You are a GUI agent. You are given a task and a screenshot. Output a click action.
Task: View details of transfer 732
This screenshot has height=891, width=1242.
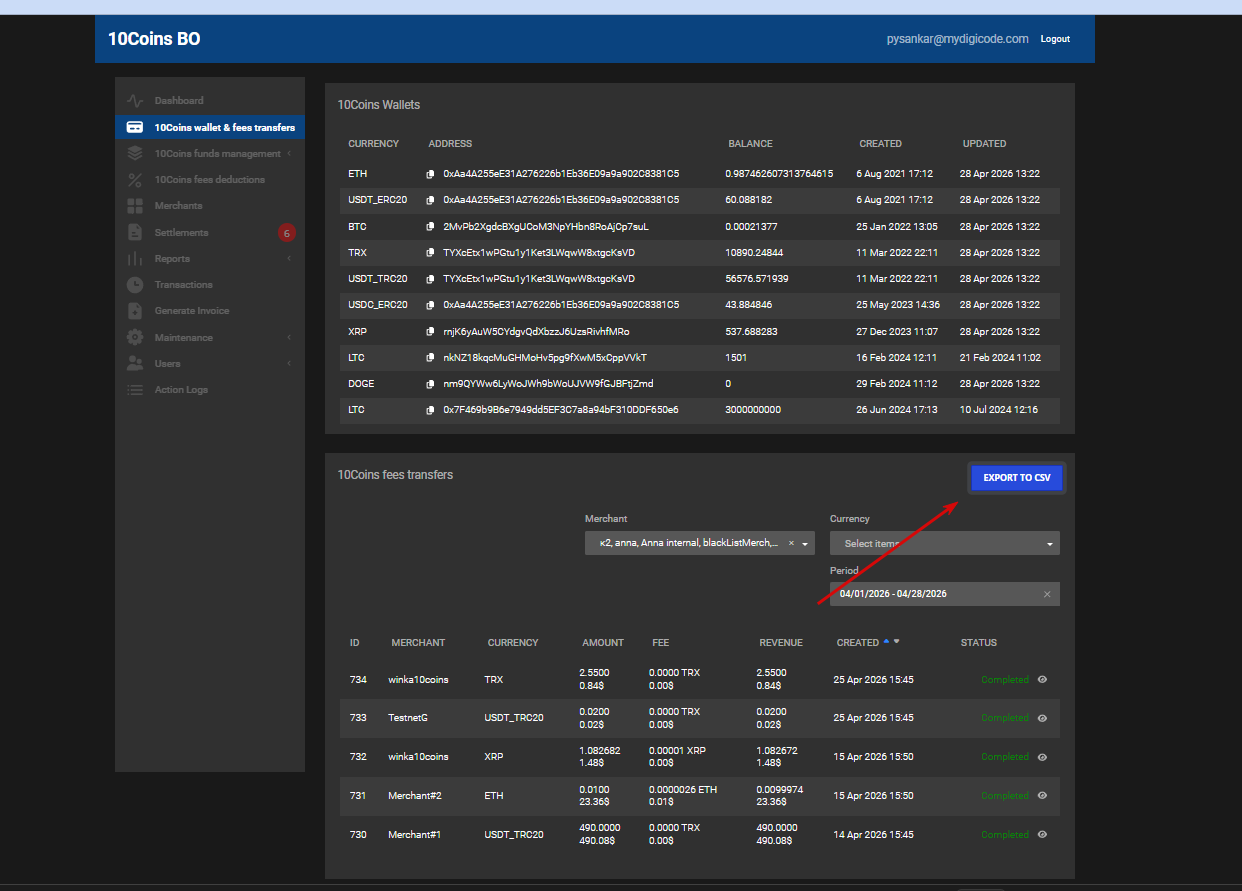tap(1042, 757)
